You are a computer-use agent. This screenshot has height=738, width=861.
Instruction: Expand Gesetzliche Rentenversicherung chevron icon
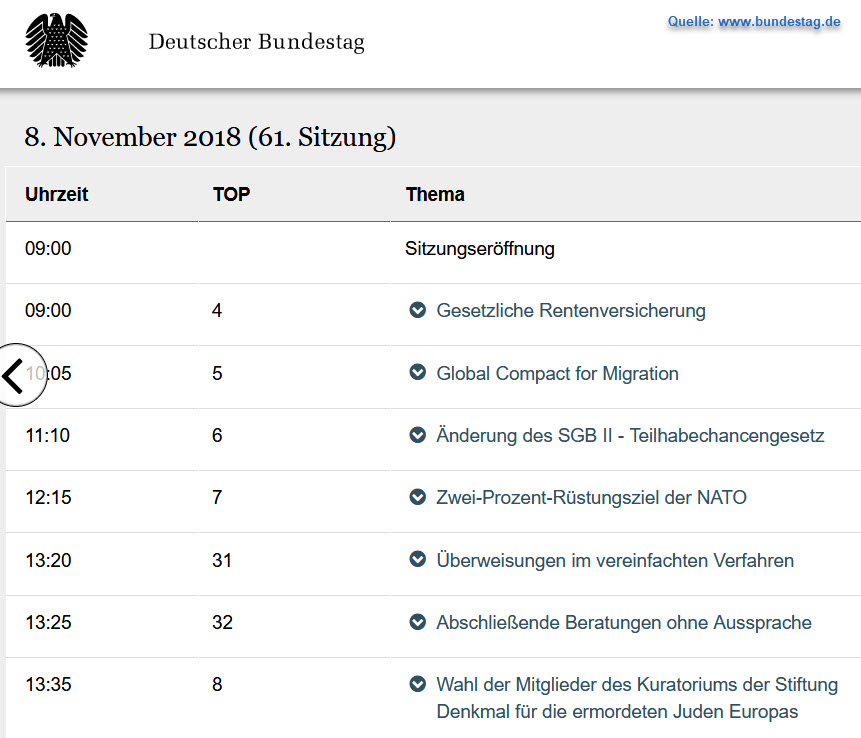pos(418,311)
